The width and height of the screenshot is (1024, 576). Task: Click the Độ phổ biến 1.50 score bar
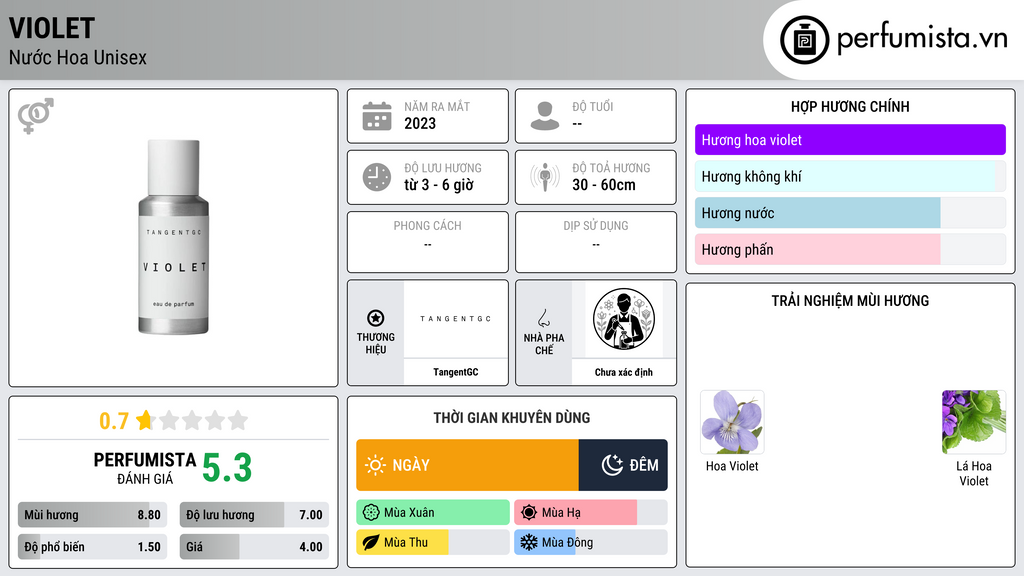tap(93, 547)
